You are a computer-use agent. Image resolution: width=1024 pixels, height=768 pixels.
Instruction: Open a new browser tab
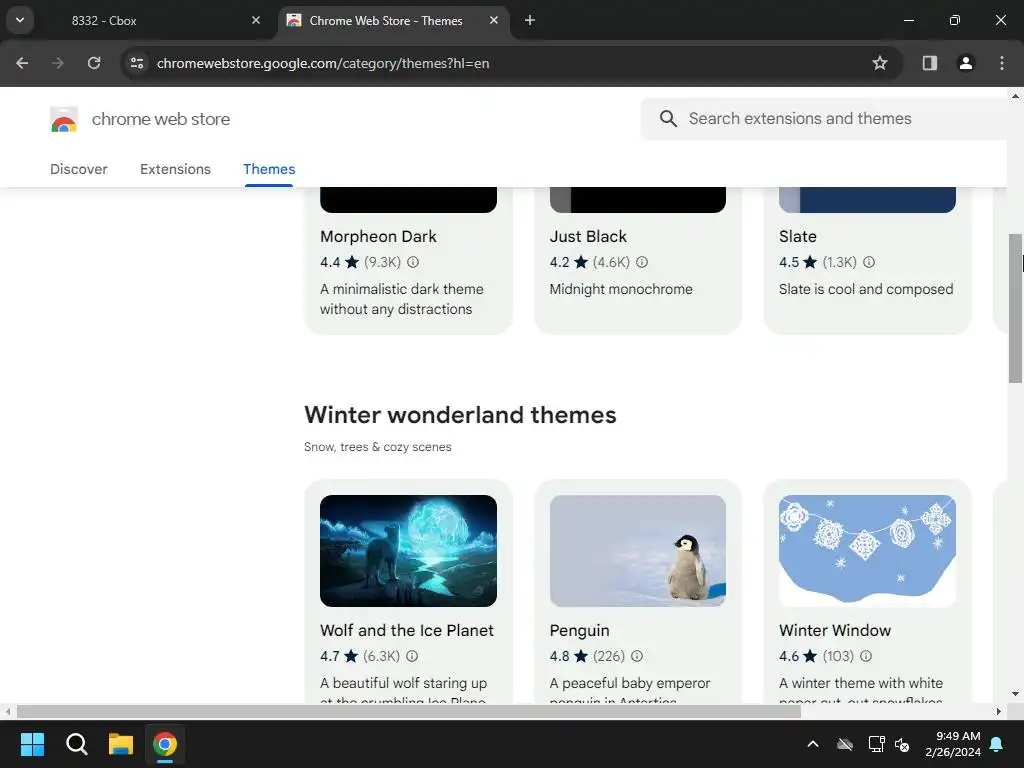coord(530,21)
